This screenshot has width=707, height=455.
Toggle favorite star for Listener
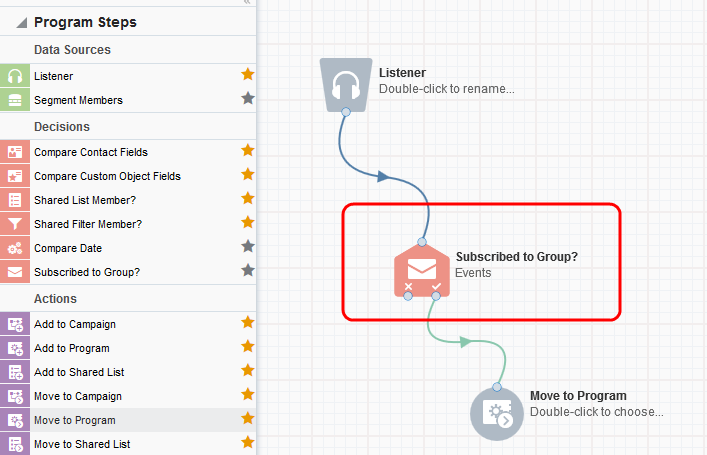click(x=248, y=74)
